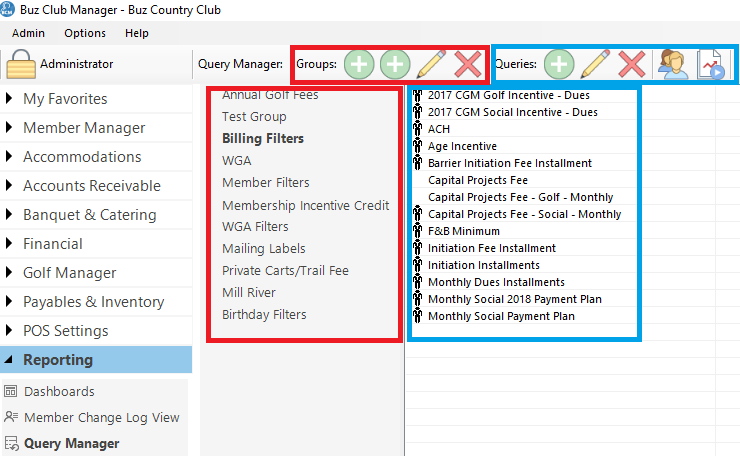740x456 pixels.
Task: Open the Dashboards link in Reporting
Action: click(x=59, y=391)
